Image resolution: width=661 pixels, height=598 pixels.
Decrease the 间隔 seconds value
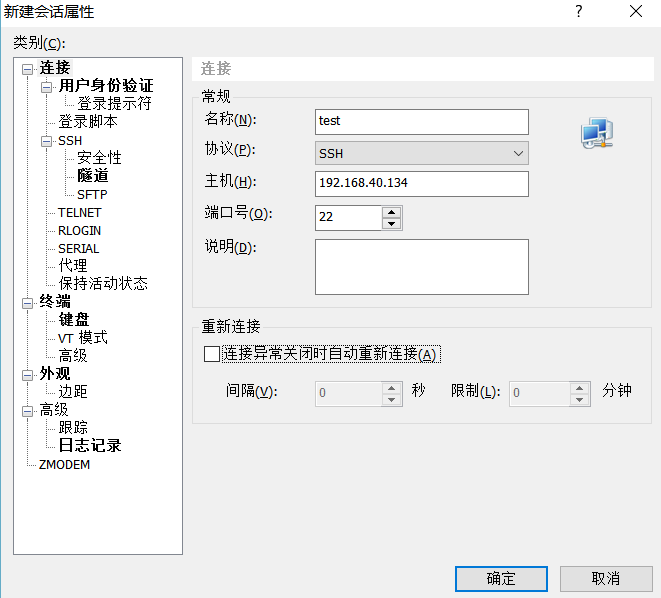392,400
